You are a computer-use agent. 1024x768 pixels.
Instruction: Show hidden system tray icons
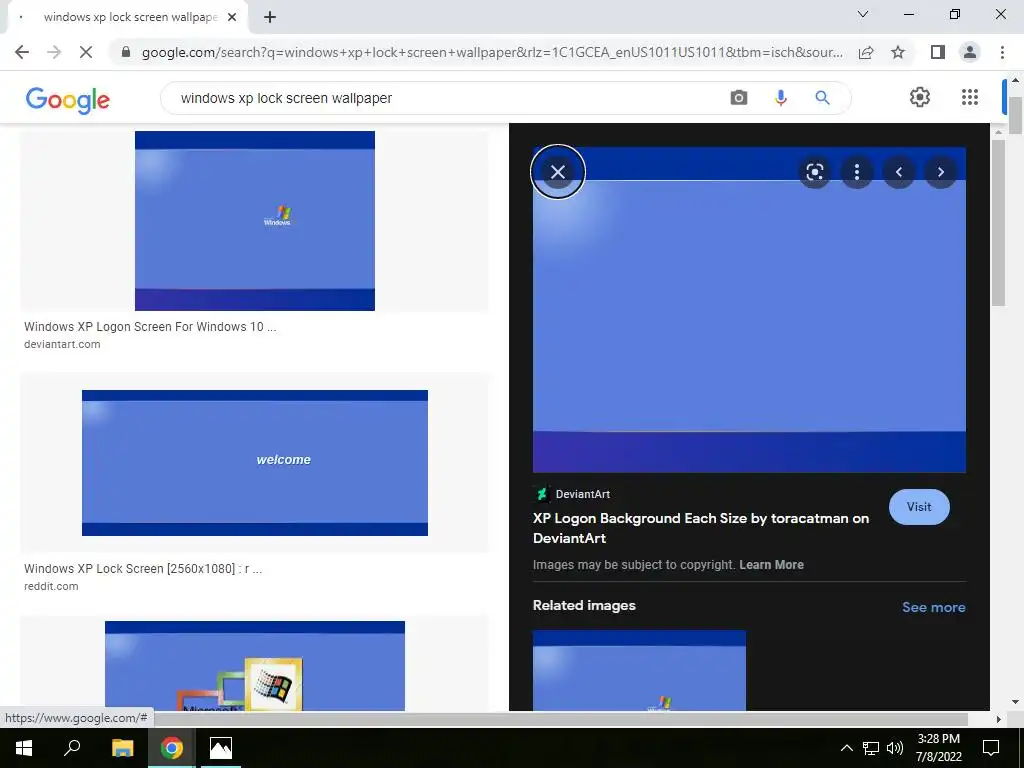846,748
